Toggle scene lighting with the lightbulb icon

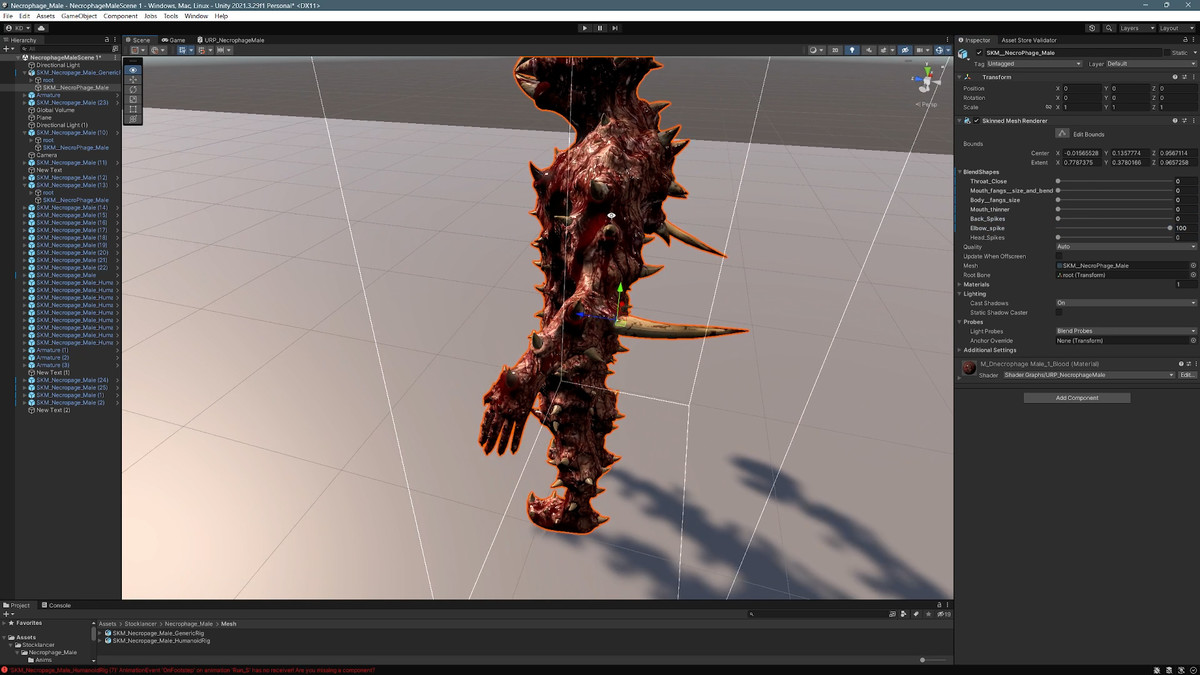click(852, 50)
